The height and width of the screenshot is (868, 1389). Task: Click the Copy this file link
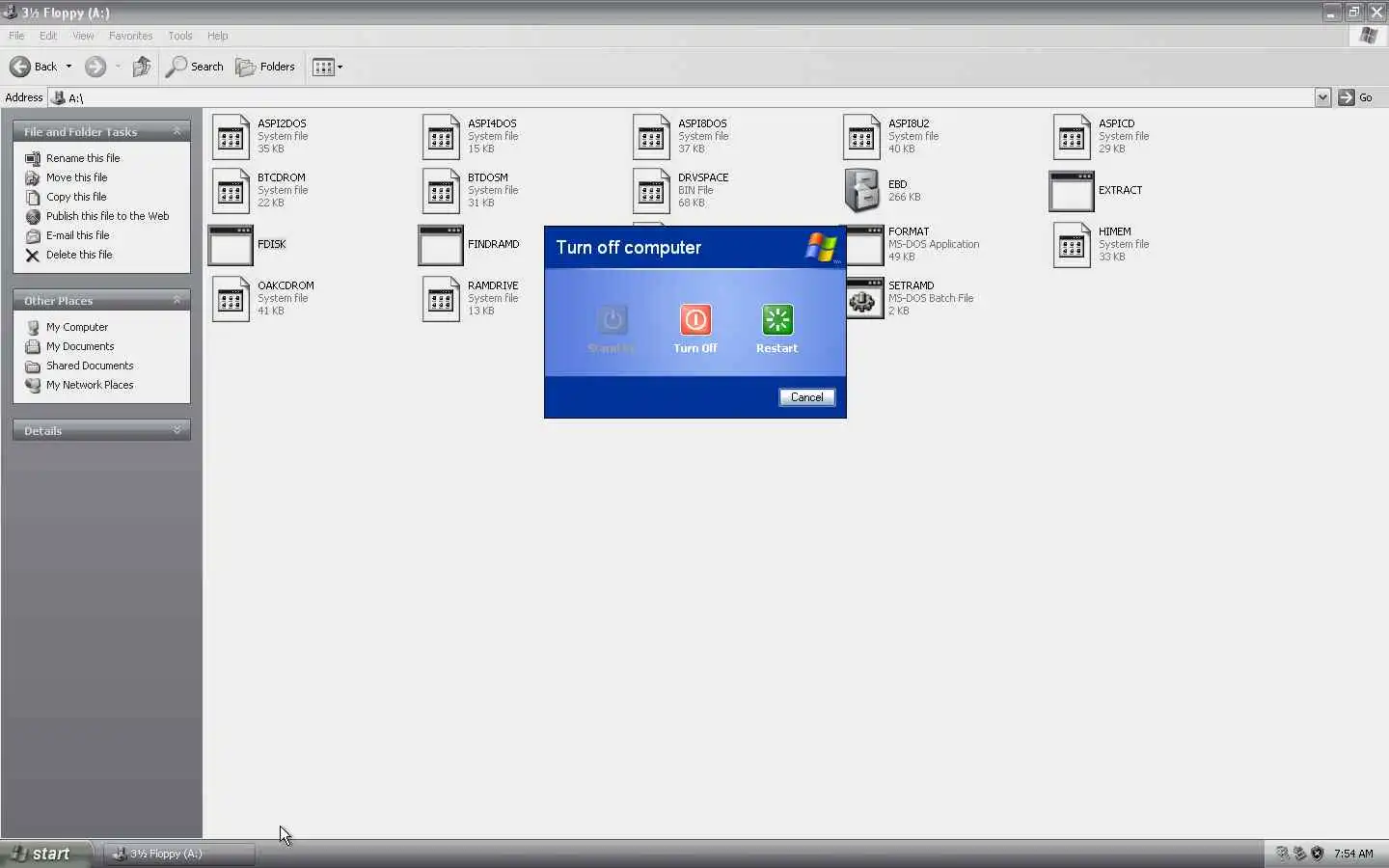[x=76, y=197]
